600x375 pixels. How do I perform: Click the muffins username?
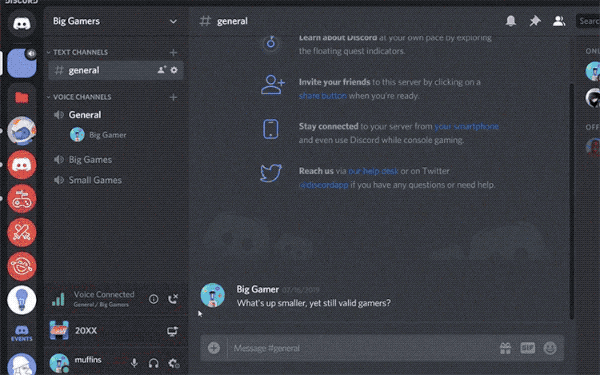click(88, 360)
